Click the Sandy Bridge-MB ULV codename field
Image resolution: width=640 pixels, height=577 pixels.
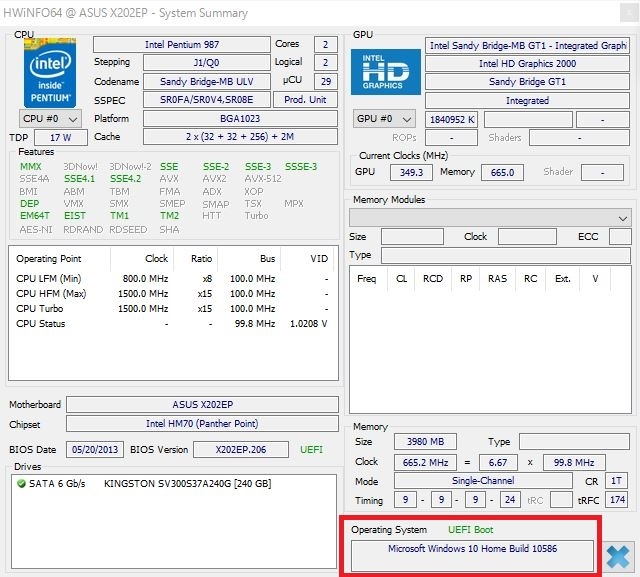click(207, 82)
